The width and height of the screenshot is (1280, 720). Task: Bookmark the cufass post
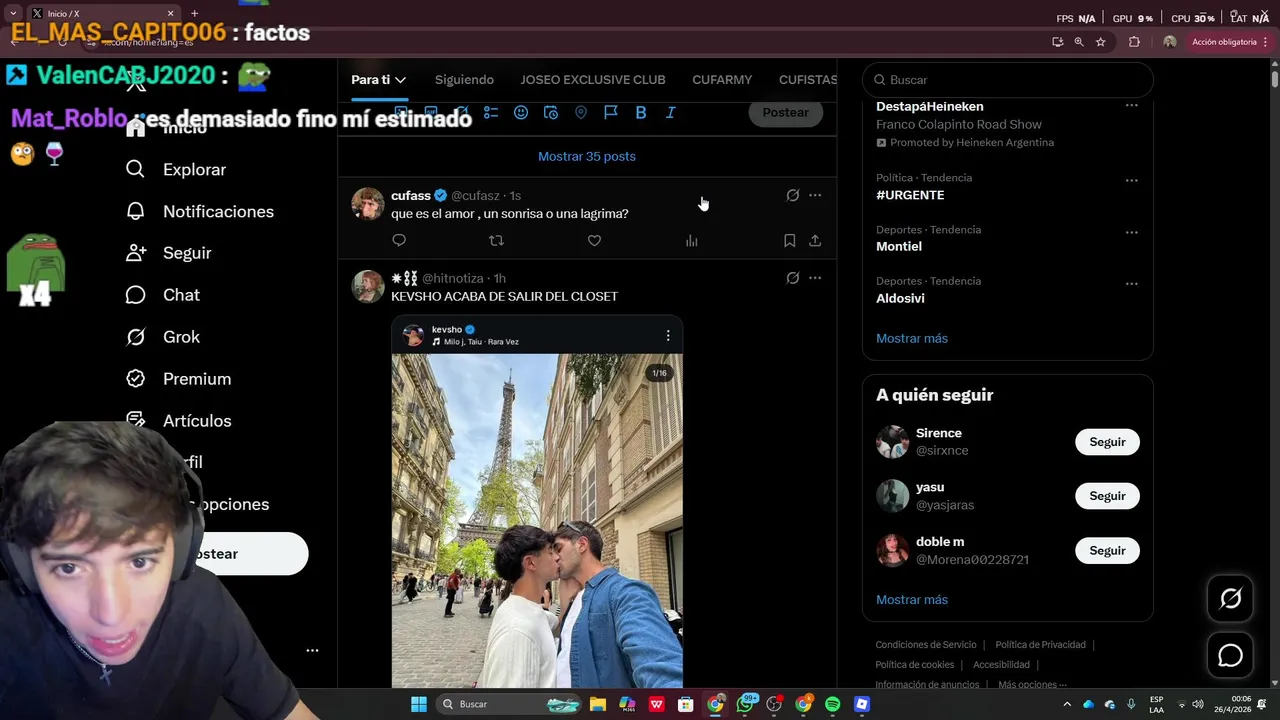click(x=789, y=240)
